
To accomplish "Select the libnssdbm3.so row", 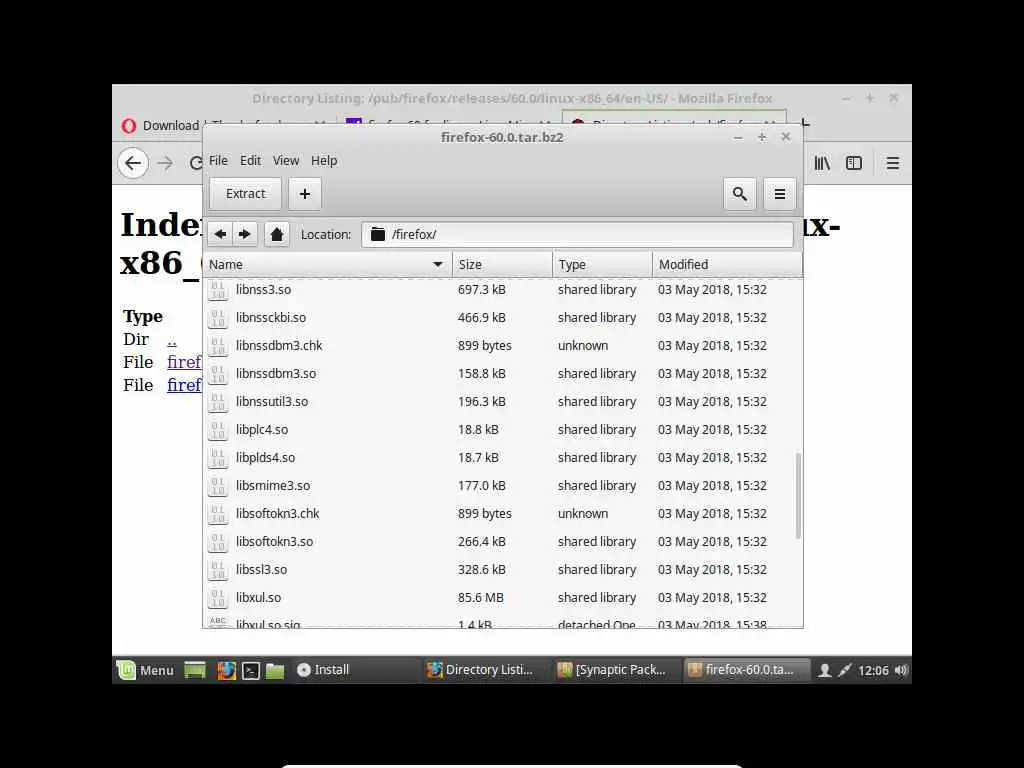I will coord(503,374).
